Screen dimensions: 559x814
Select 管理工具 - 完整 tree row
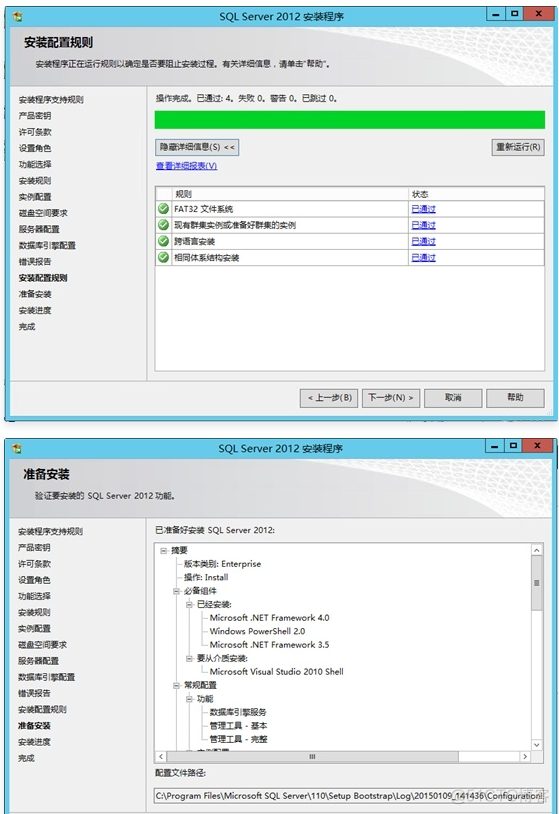[238, 739]
